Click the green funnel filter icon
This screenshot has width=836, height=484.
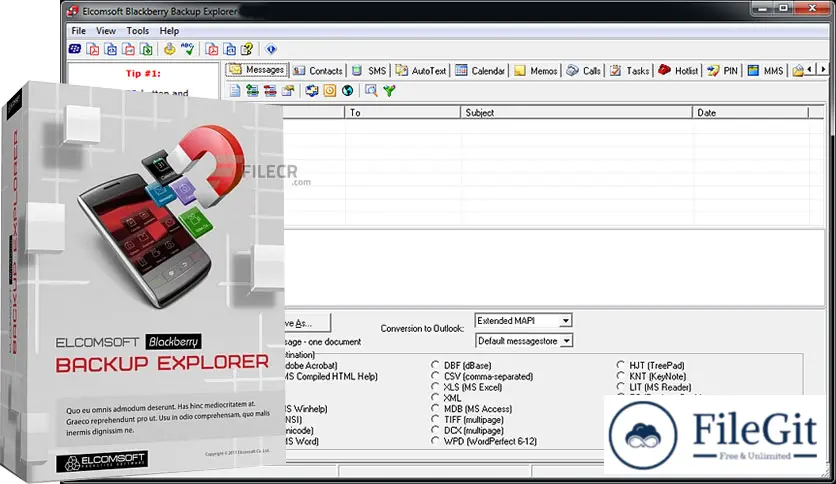tap(389, 91)
